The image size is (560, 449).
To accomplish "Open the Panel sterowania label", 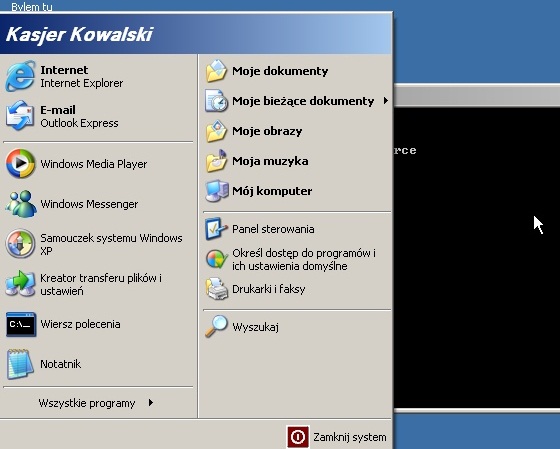I will click(273, 229).
